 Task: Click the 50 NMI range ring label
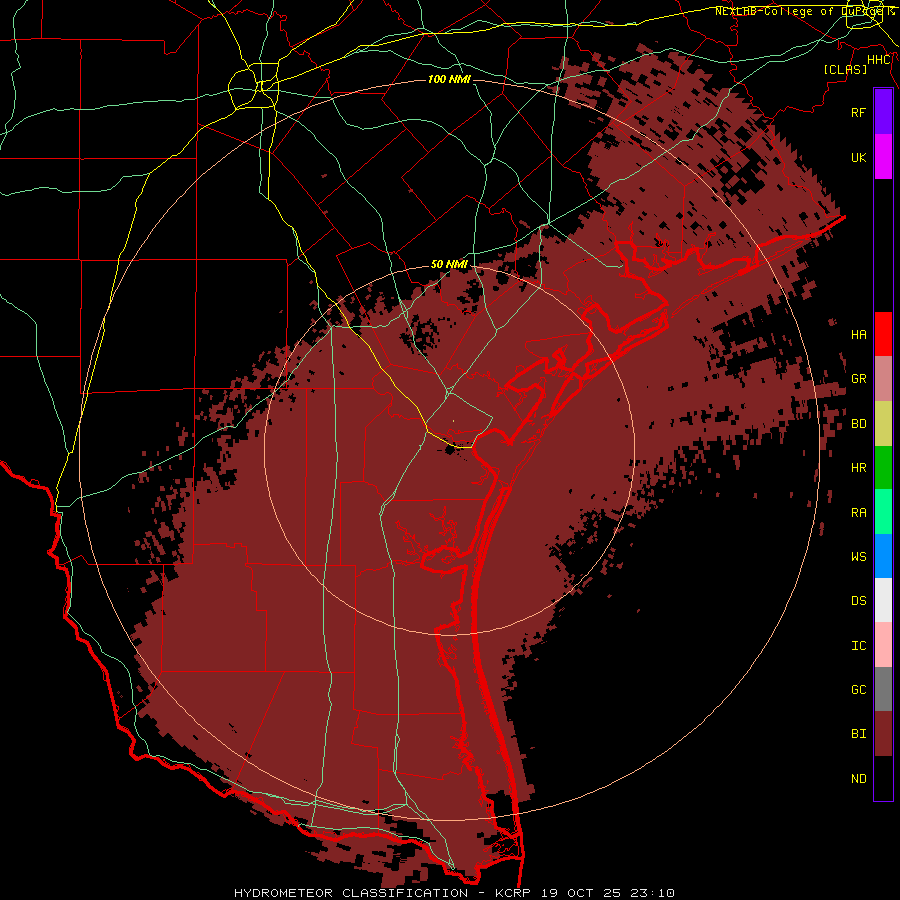[449, 264]
